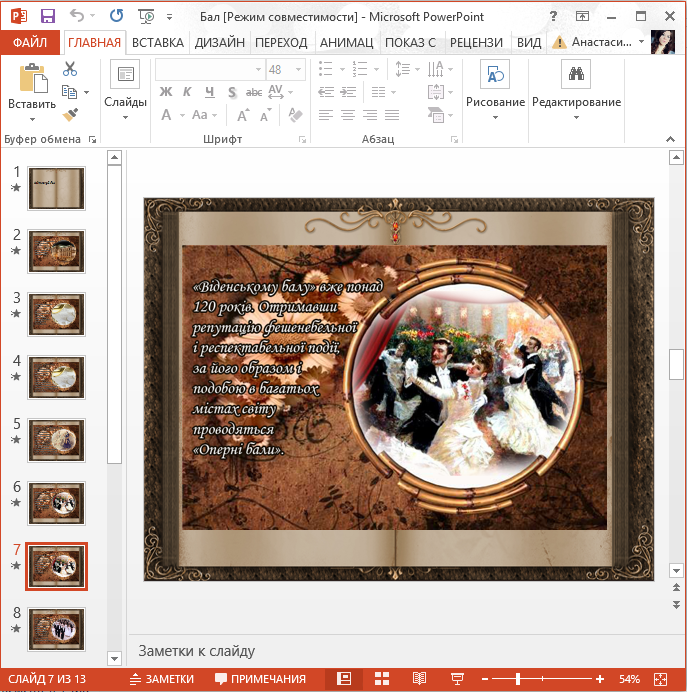The image size is (687, 692).
Task: Open the ПРИМЕЧАНИЯ comments pane
Action: (260, 679)
